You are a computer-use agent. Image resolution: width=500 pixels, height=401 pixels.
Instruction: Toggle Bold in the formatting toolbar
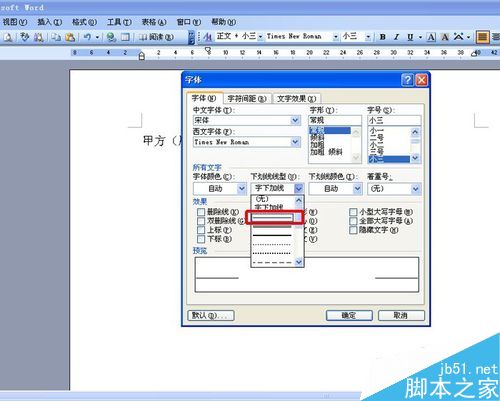[383, 37]
